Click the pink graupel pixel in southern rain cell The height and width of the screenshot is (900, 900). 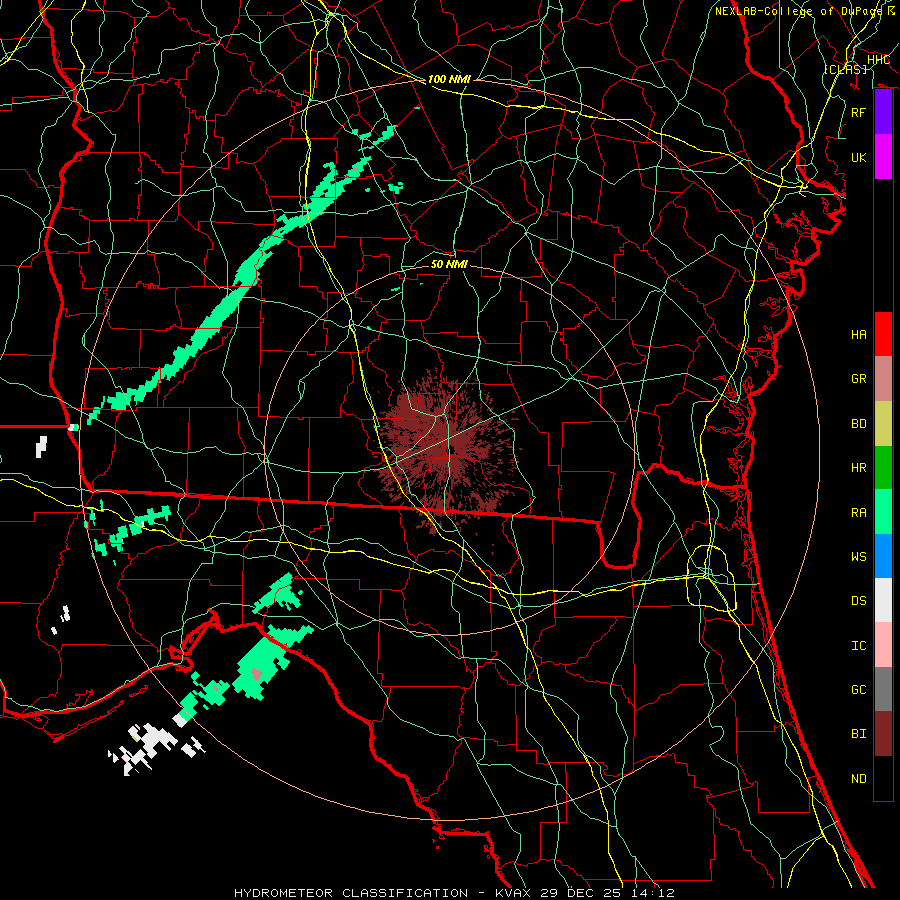point(257,674)
